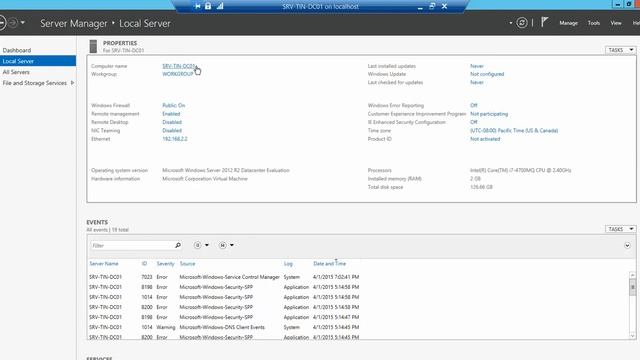Sort events by ID column
This screenshot has height=360, width=640.
144,264
